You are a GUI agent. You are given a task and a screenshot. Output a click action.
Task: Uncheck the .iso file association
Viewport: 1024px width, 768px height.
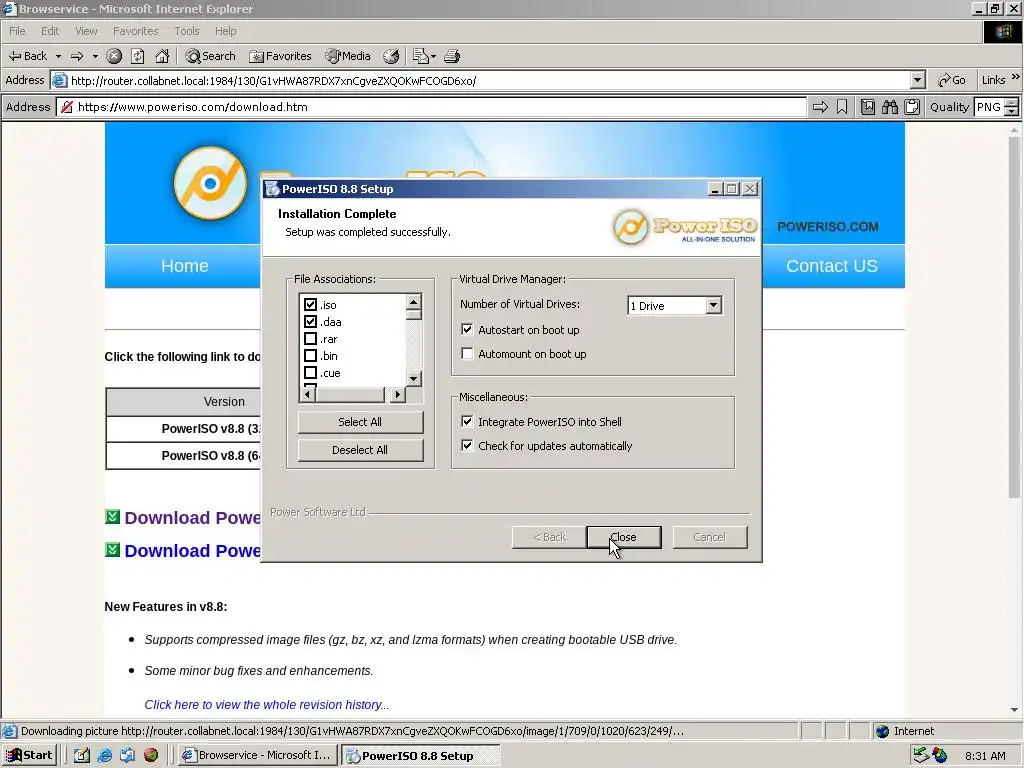(310, 305)
